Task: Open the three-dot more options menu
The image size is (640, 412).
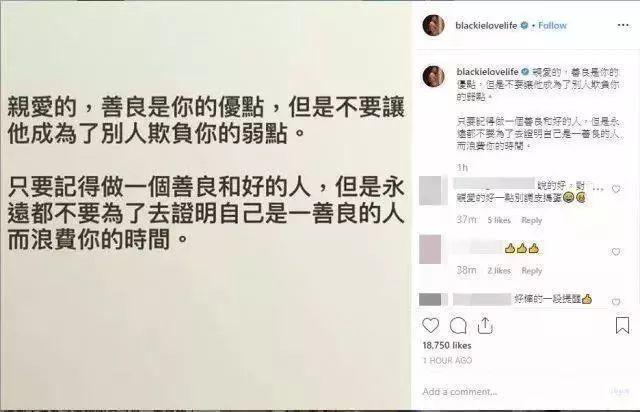Action: [x=623, y=25]
